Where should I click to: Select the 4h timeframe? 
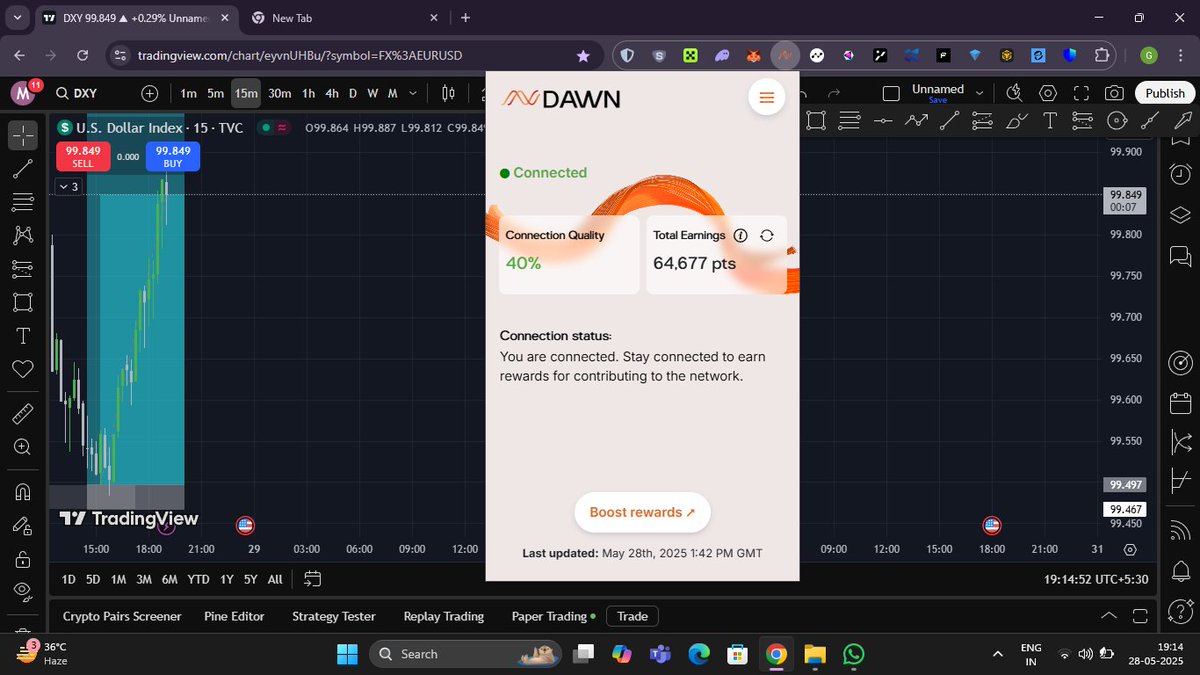(x=332, y=93)
